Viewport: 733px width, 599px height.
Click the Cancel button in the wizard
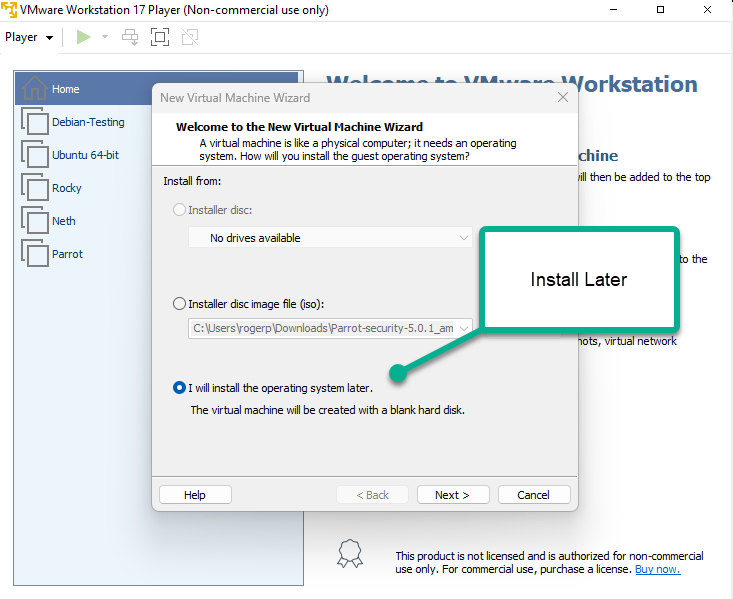(533, 495)
